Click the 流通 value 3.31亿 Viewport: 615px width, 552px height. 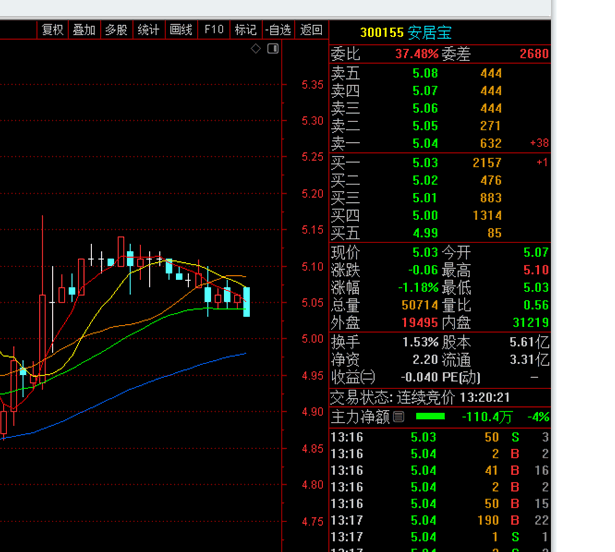tap(529, 360)
